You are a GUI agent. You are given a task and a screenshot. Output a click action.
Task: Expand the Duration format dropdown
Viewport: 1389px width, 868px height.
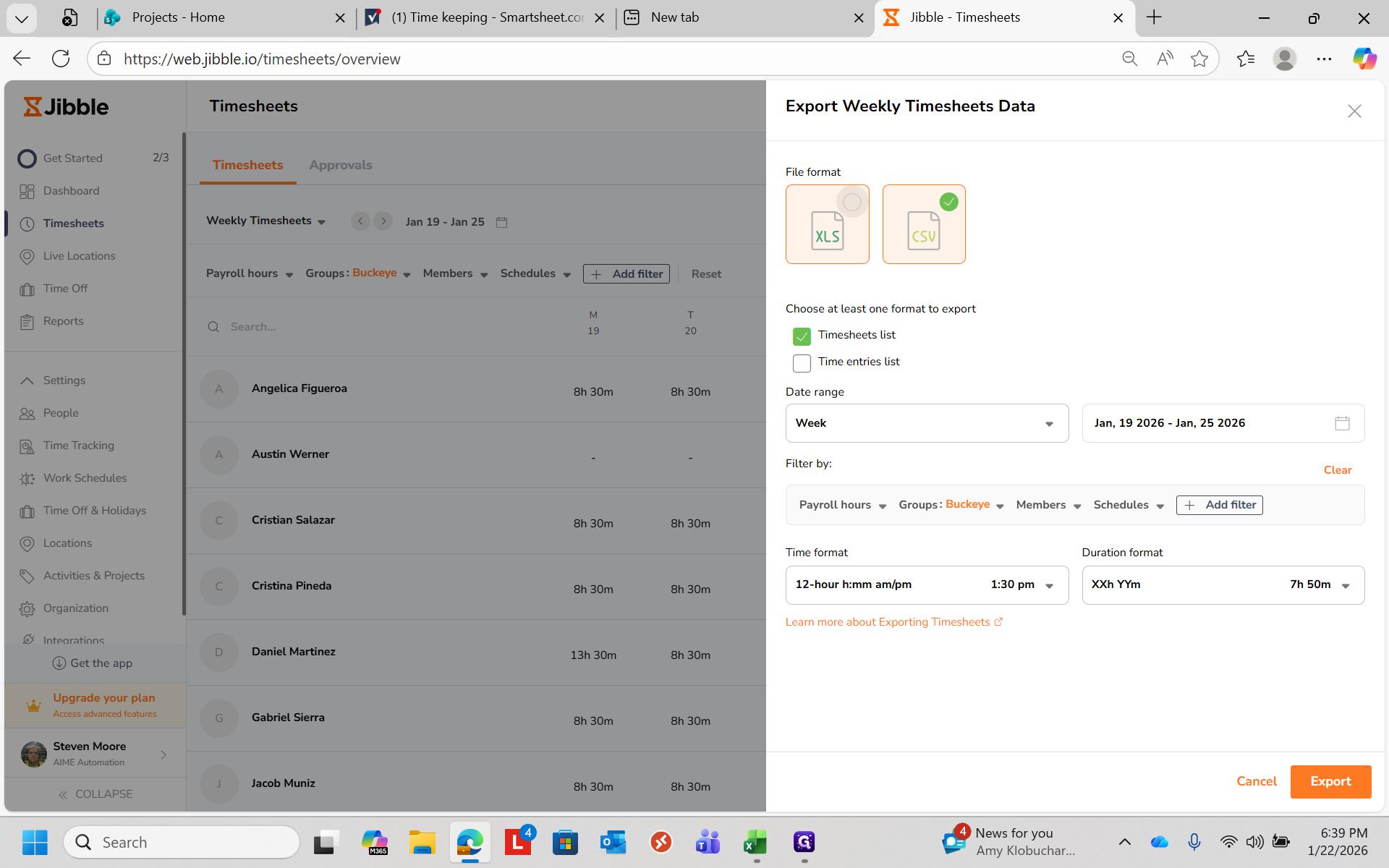pos(1223,584)
